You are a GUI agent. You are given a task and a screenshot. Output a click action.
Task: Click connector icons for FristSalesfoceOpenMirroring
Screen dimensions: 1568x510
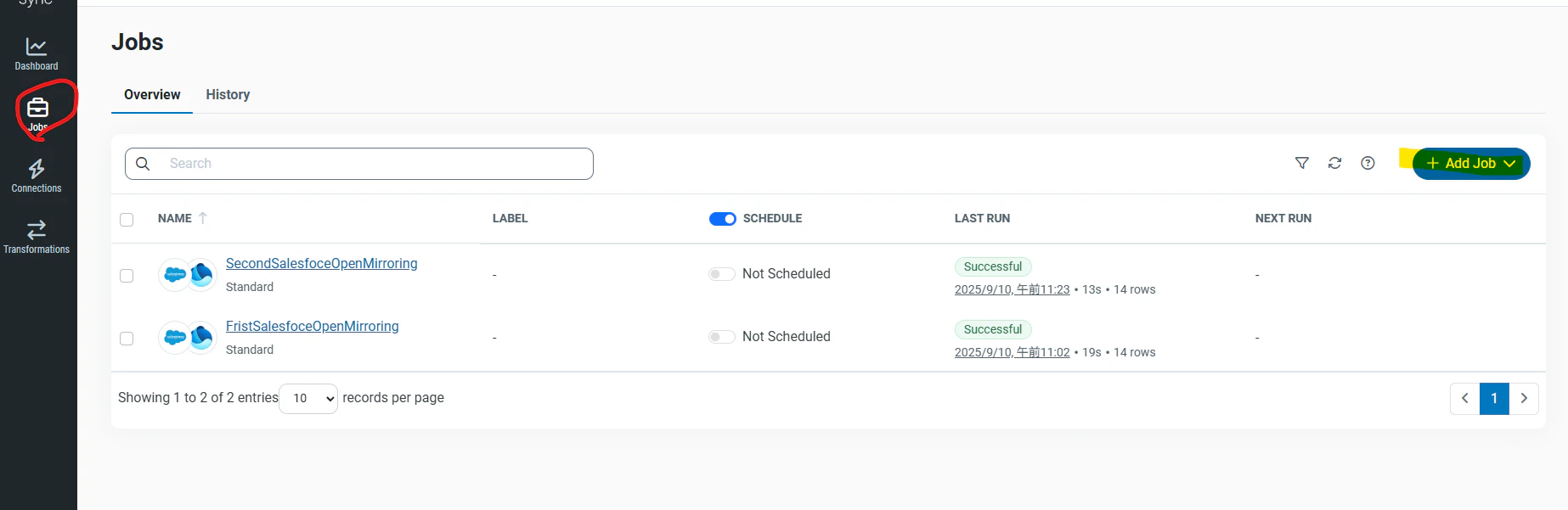[188, 338]
